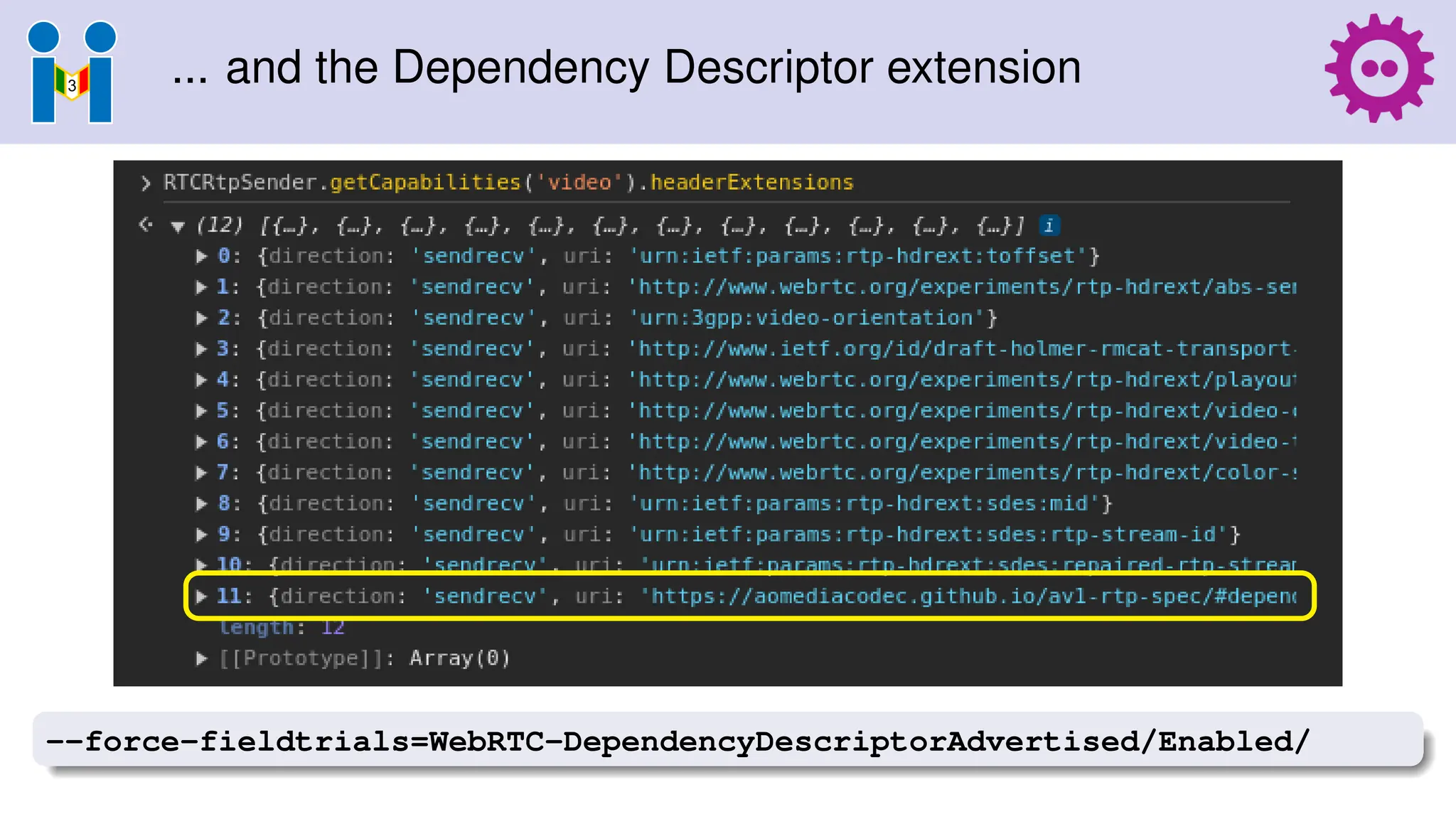Expand array entry 4 playout uri
This screenshot has height=819, width=1456.
(x=202, y=380)
